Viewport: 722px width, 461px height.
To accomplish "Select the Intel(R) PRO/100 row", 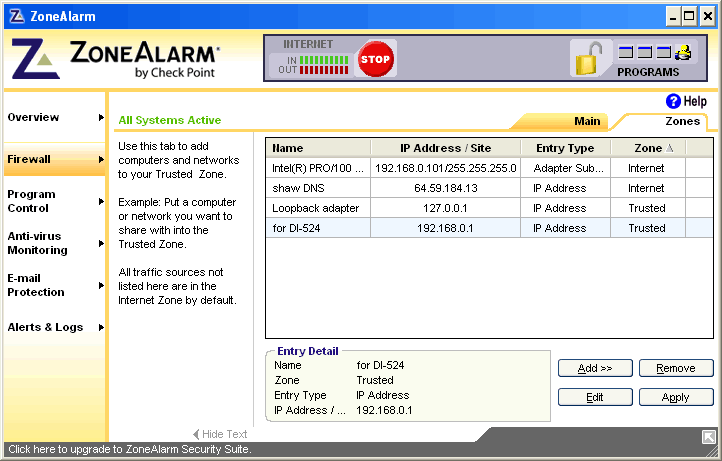I will point(489,168).
